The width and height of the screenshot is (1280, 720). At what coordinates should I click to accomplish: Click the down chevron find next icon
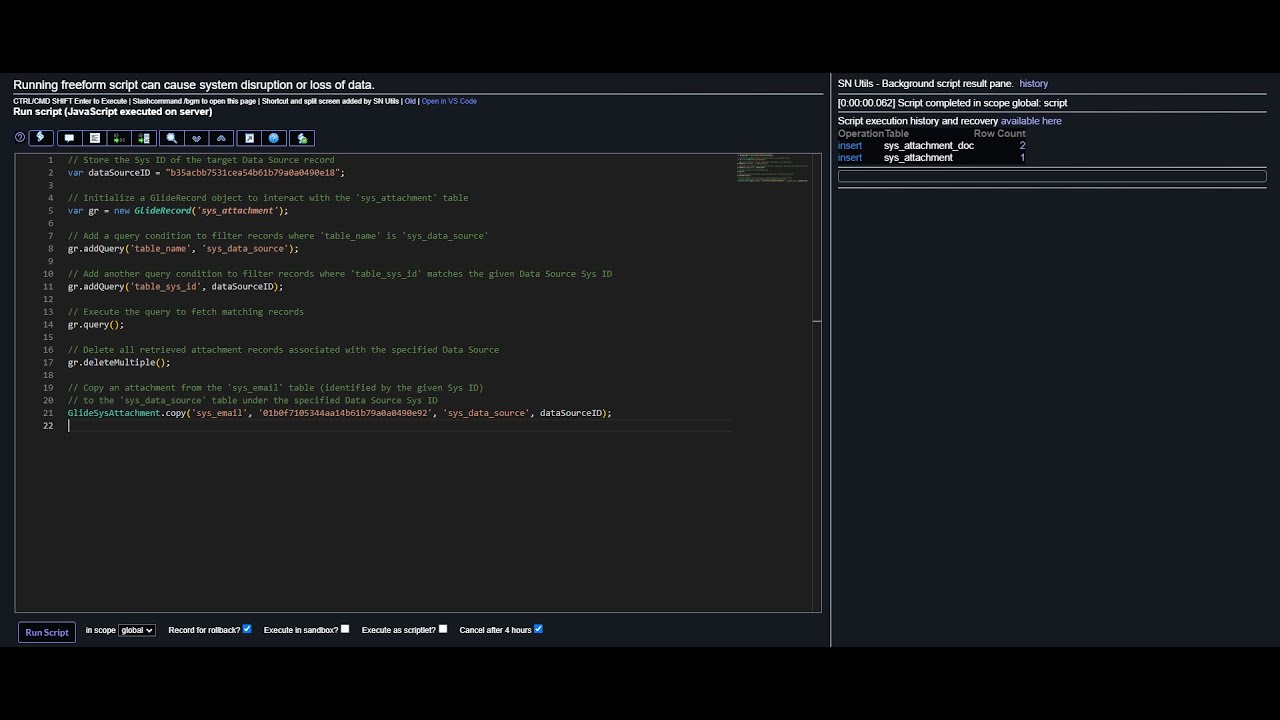[197, 138]
